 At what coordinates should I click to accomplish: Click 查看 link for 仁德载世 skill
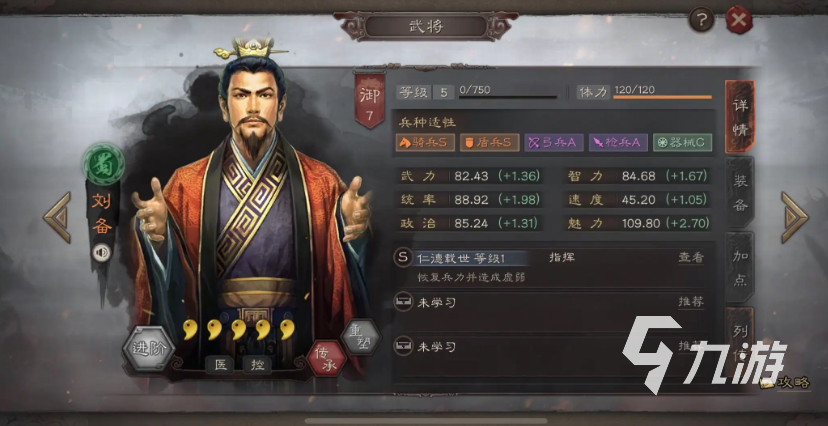(691, 258)
